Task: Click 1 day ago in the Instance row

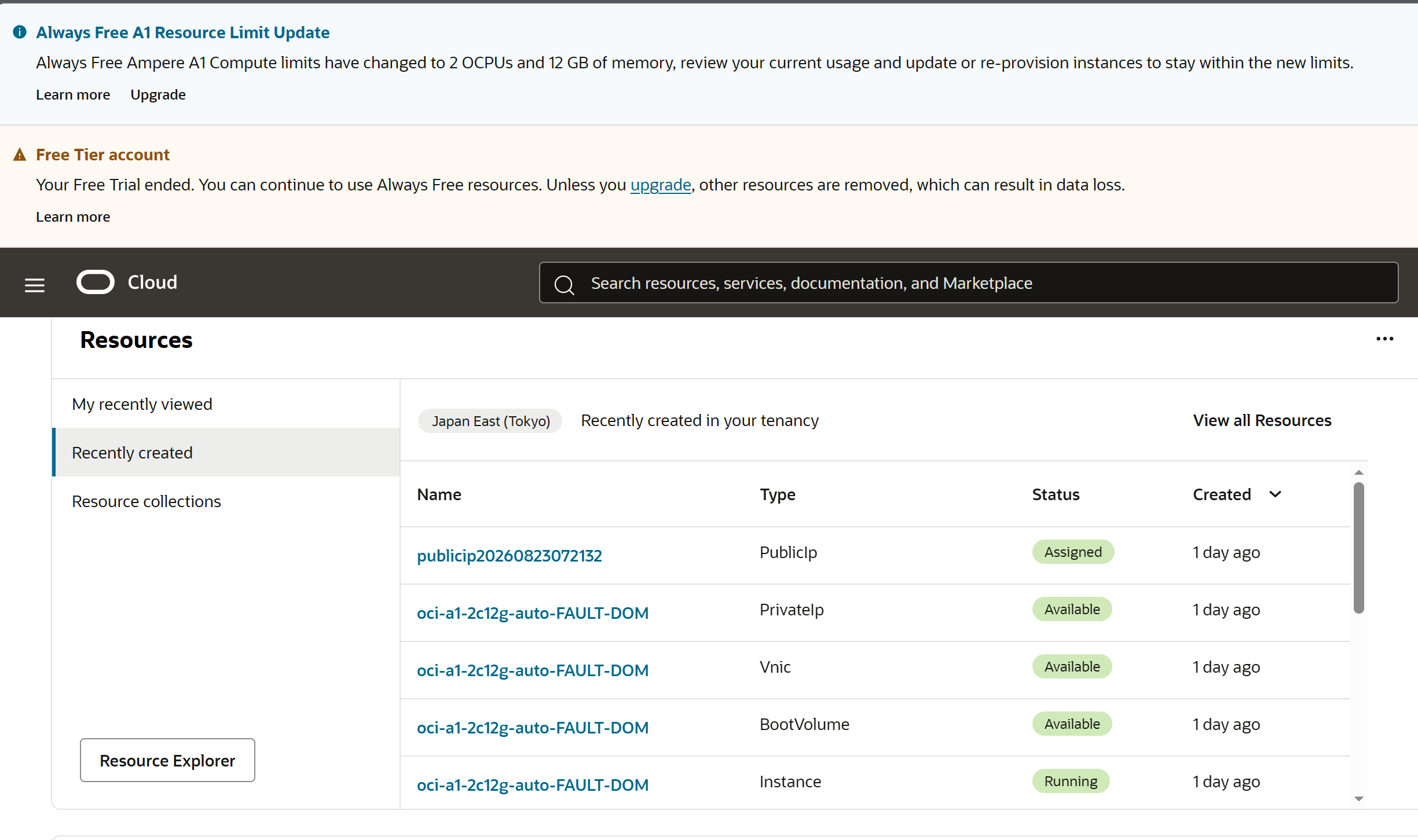Action: pos(1226,782)
